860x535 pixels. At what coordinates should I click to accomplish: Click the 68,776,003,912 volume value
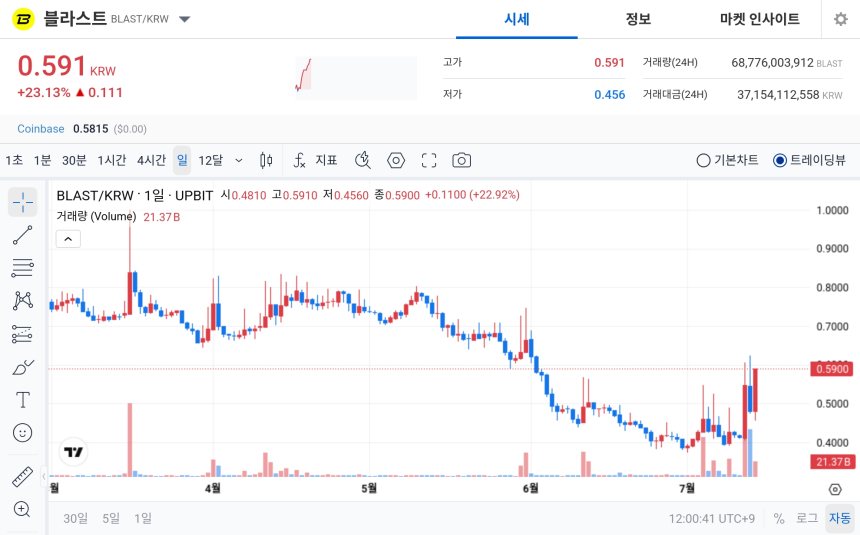pos(772,63)
